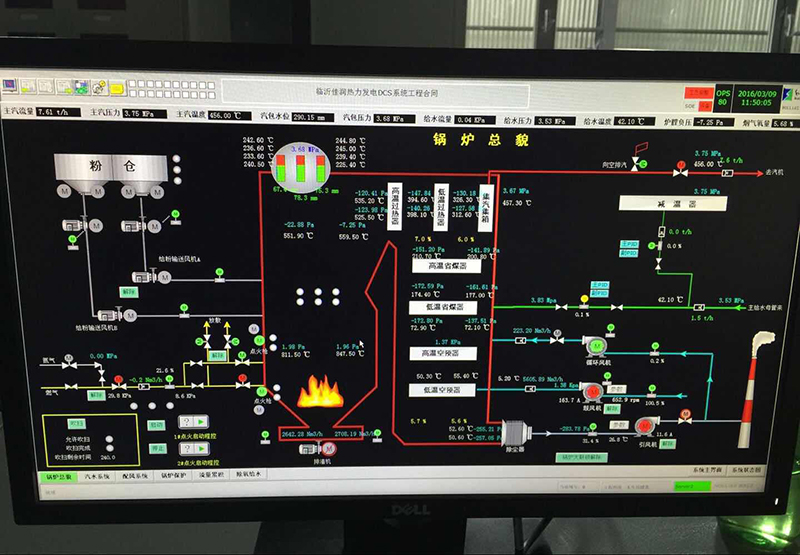
Task: Switch to the 配风系统 tab
Action: [x=131, y=475]
